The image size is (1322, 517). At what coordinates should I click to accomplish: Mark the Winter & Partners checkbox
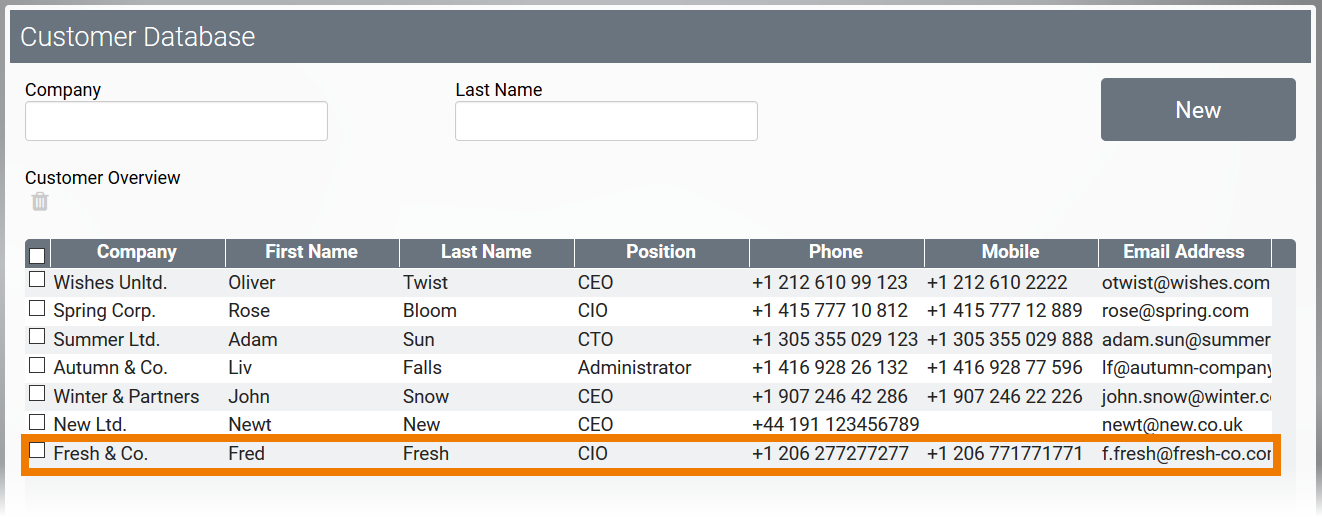[37, 394]
